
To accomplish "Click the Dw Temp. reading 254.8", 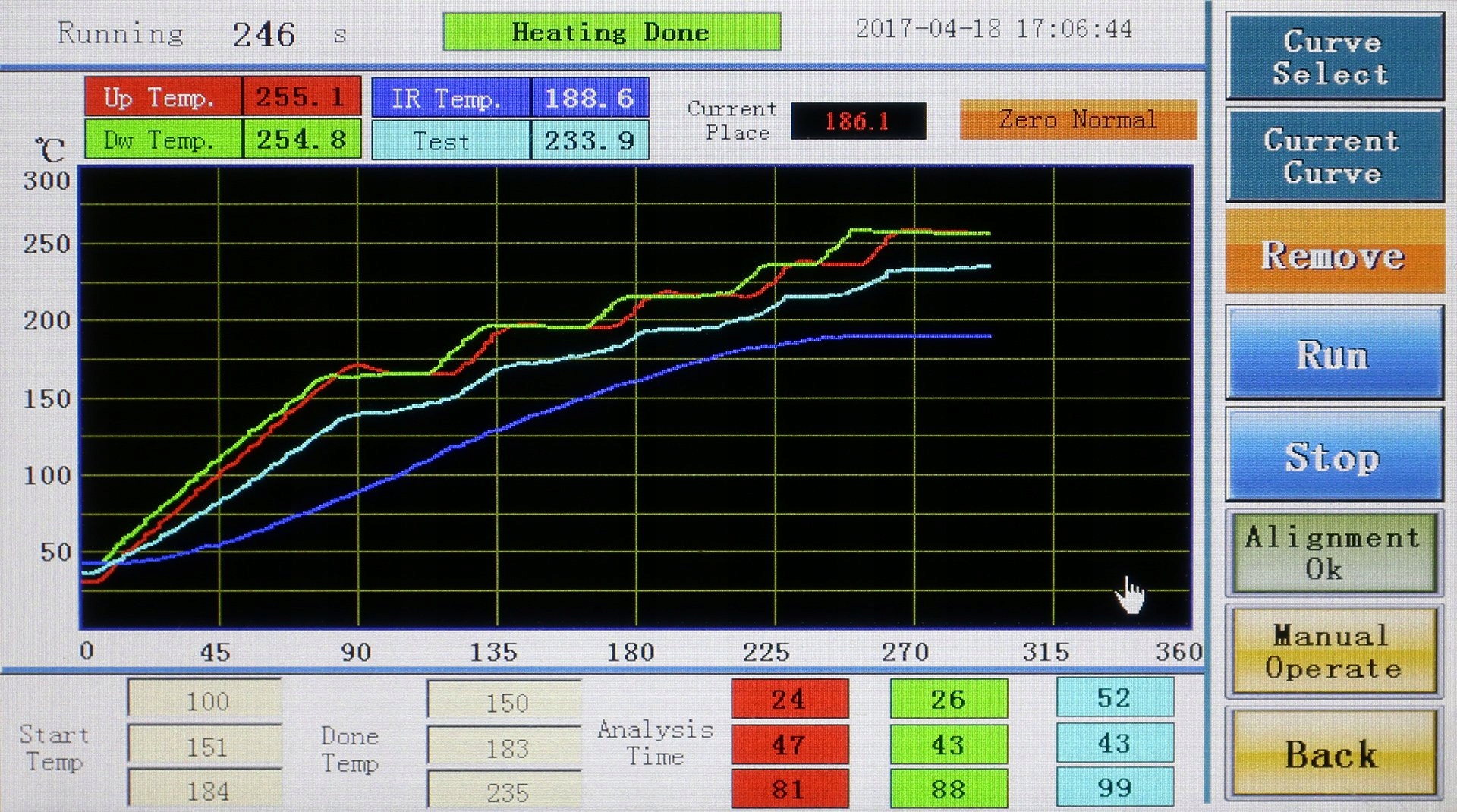I will 301,139.
